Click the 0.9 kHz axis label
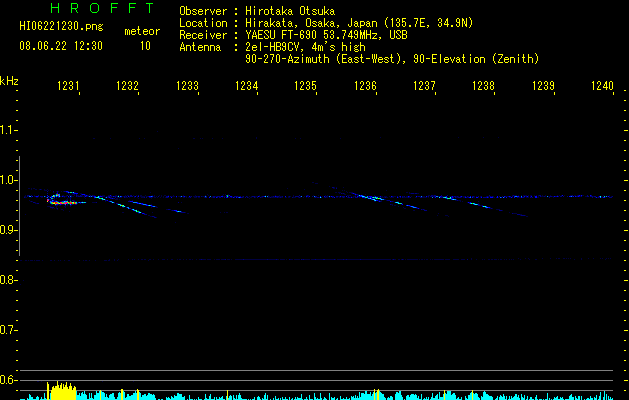This screenshot has height=400, width=629. (8, 230)
